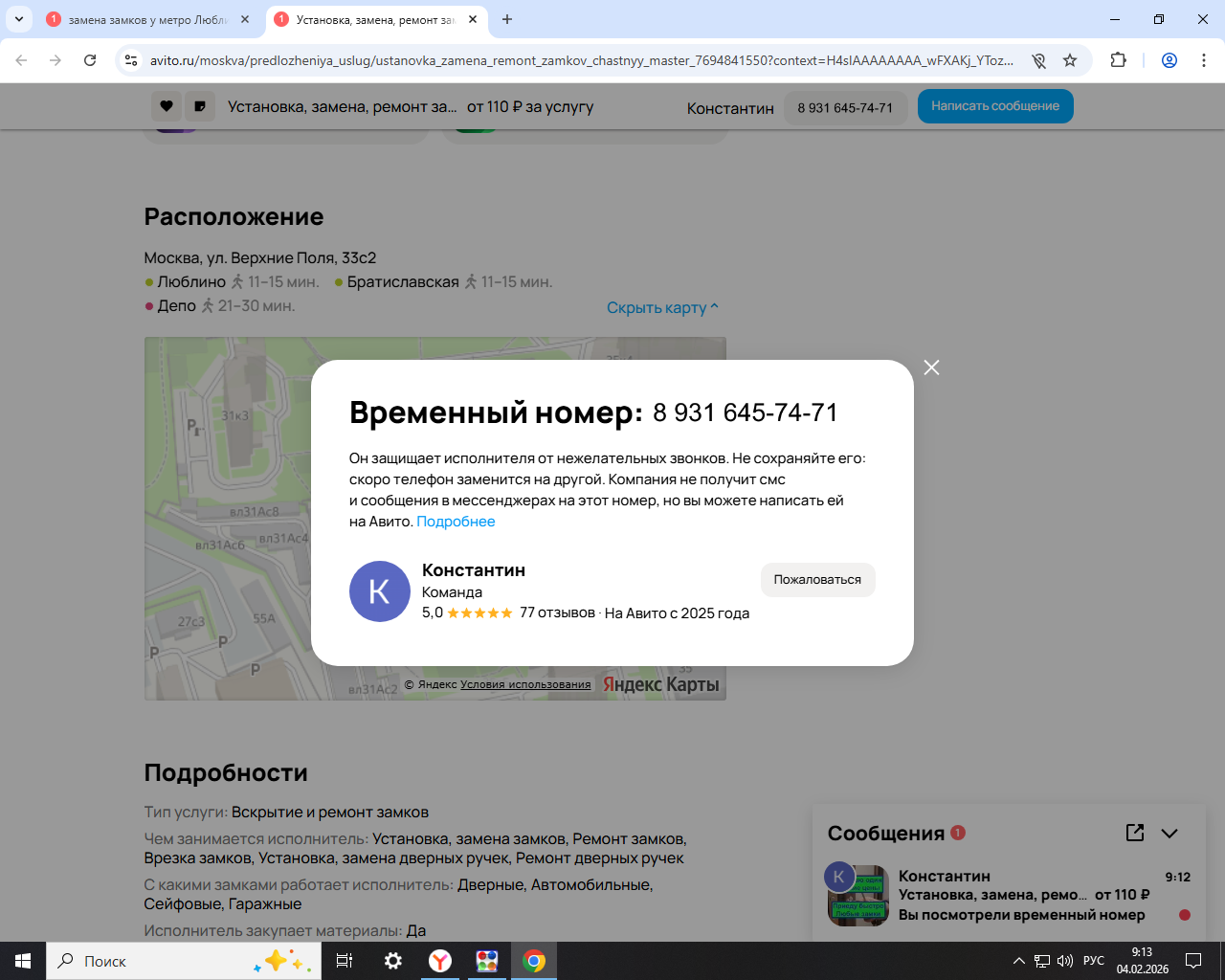Open network icon in system tray
This screenshot has width=1225, height=980.
tap(1041, 961)
